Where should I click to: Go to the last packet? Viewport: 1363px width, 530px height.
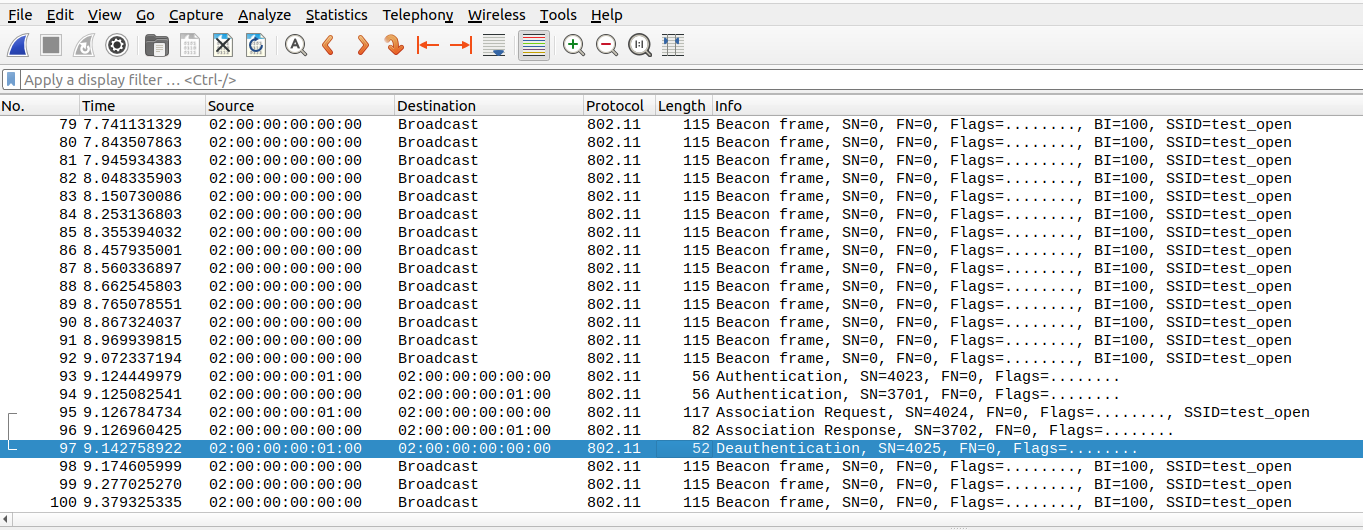(x=461, y=45)
